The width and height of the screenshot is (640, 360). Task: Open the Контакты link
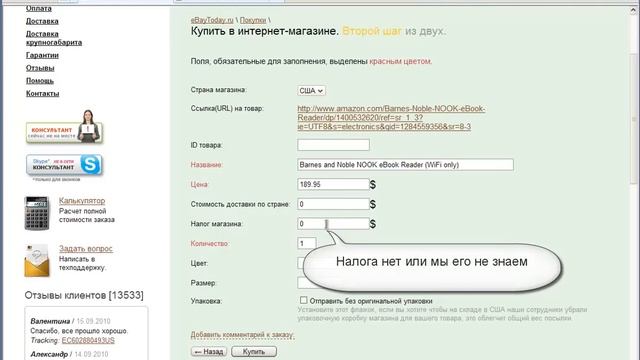click(x=42, y=93)
